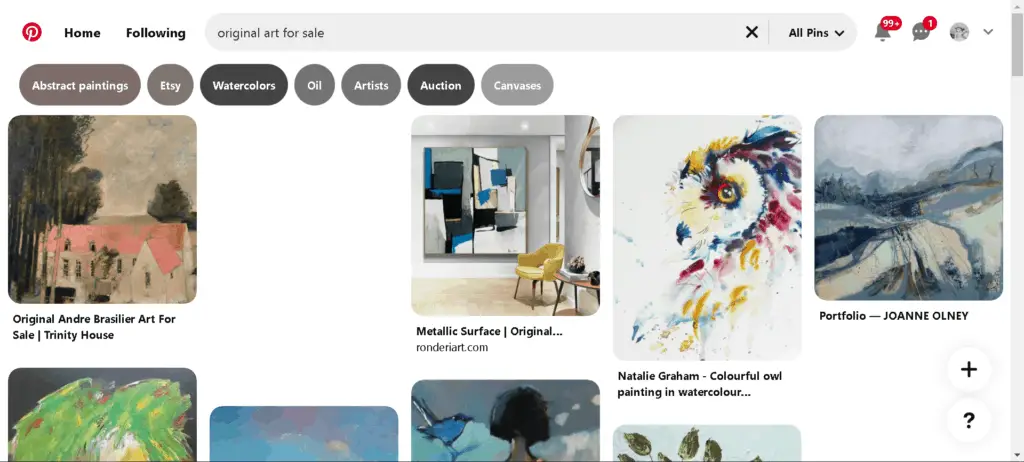The image size is (1024, 462).
Task: Open the All Pins filter dropdown
Action: [816, 33]
